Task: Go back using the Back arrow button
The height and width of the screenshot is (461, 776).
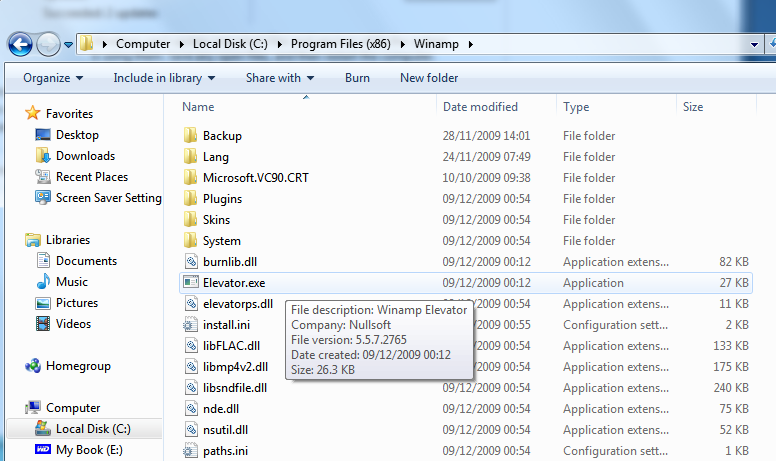Action: [x=20, y=45]
